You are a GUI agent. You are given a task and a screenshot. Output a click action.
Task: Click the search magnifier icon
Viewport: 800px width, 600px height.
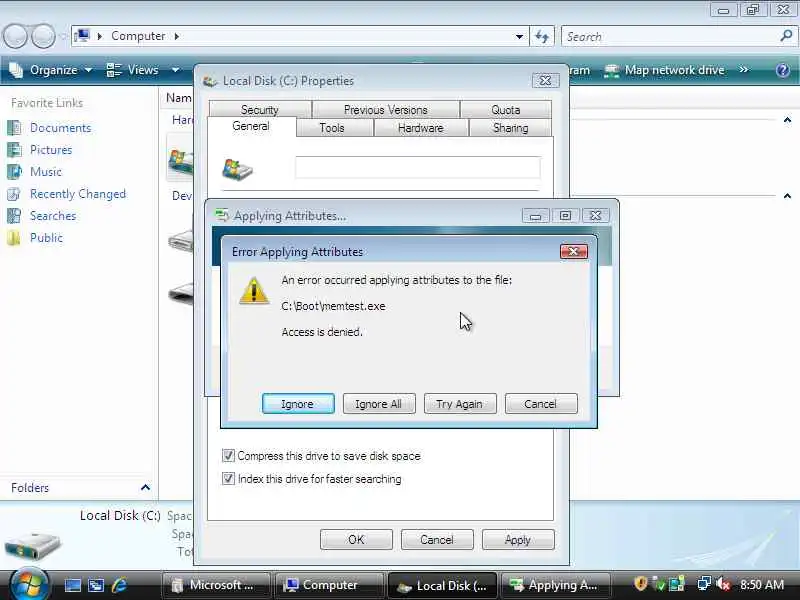tap(786, 36)
